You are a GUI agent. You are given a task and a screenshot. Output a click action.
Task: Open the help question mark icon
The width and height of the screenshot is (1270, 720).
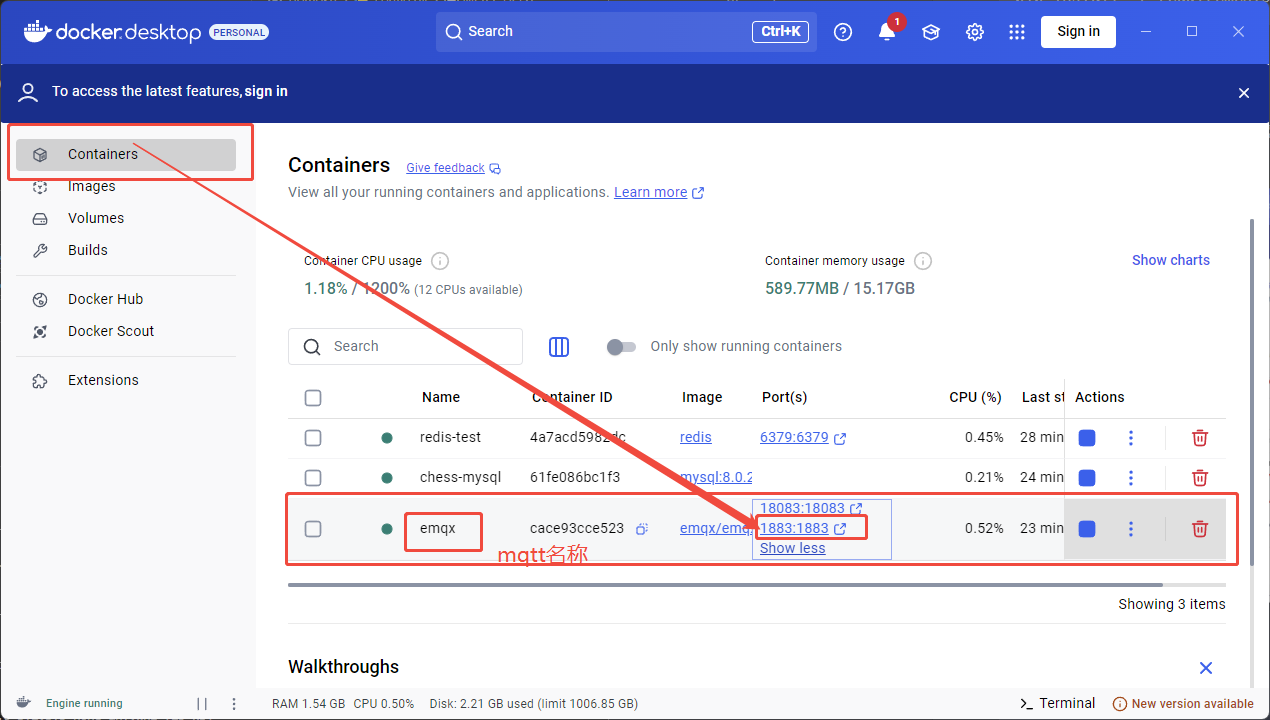843,32
